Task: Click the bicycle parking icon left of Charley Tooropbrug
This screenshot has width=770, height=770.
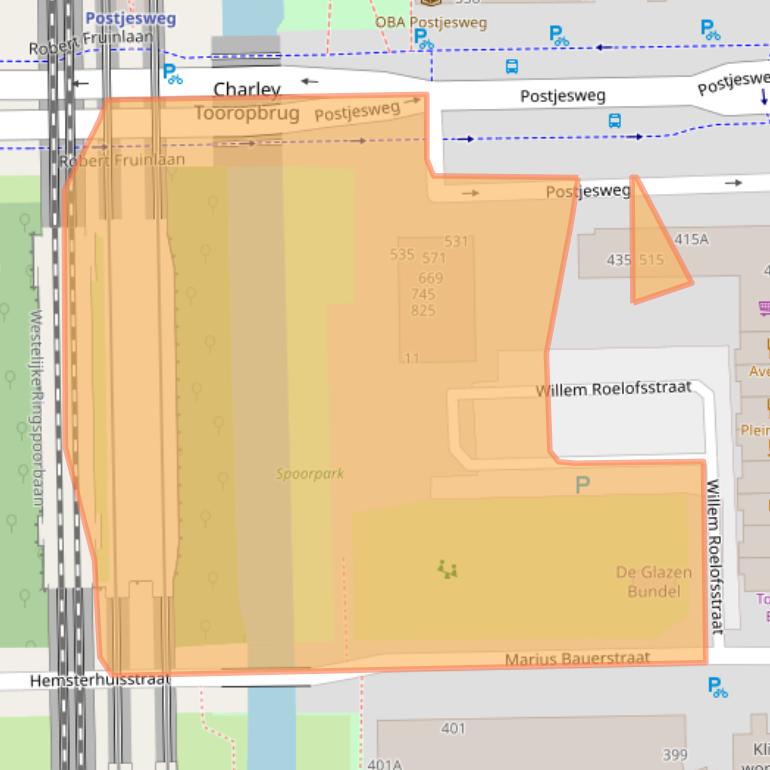Action: click(x=172, y=72)
